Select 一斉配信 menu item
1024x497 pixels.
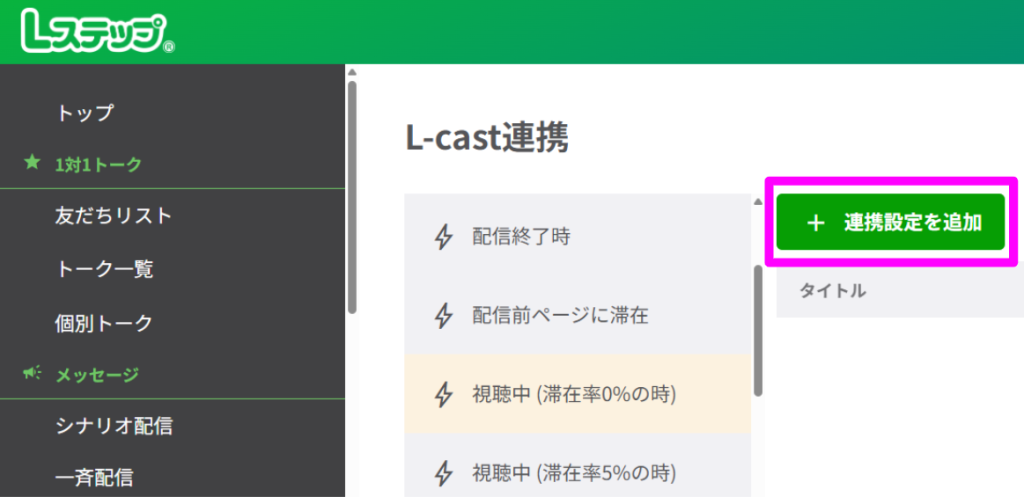coord(95,477)
